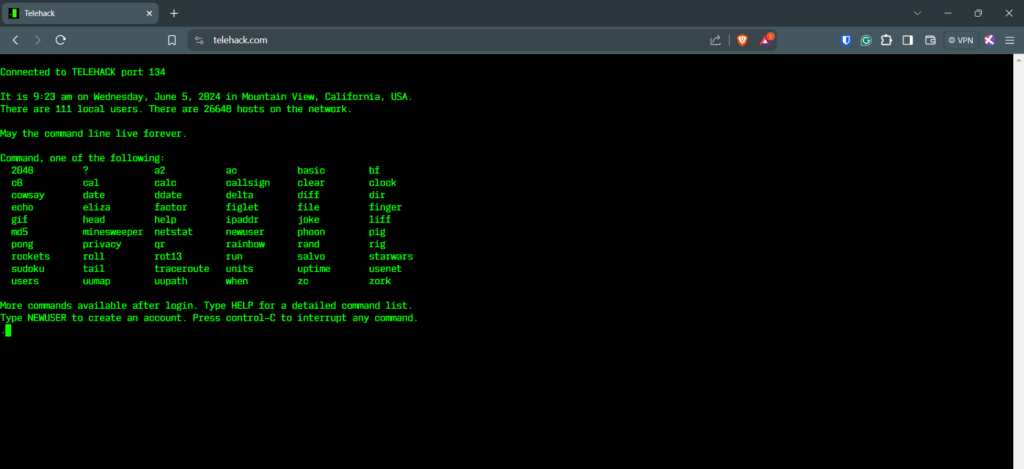The height and width of the screenshot is (469, 1024).
Task: Open Brave Rewards triangle icon
Action: pyautogui.click(x=765, y=40)
